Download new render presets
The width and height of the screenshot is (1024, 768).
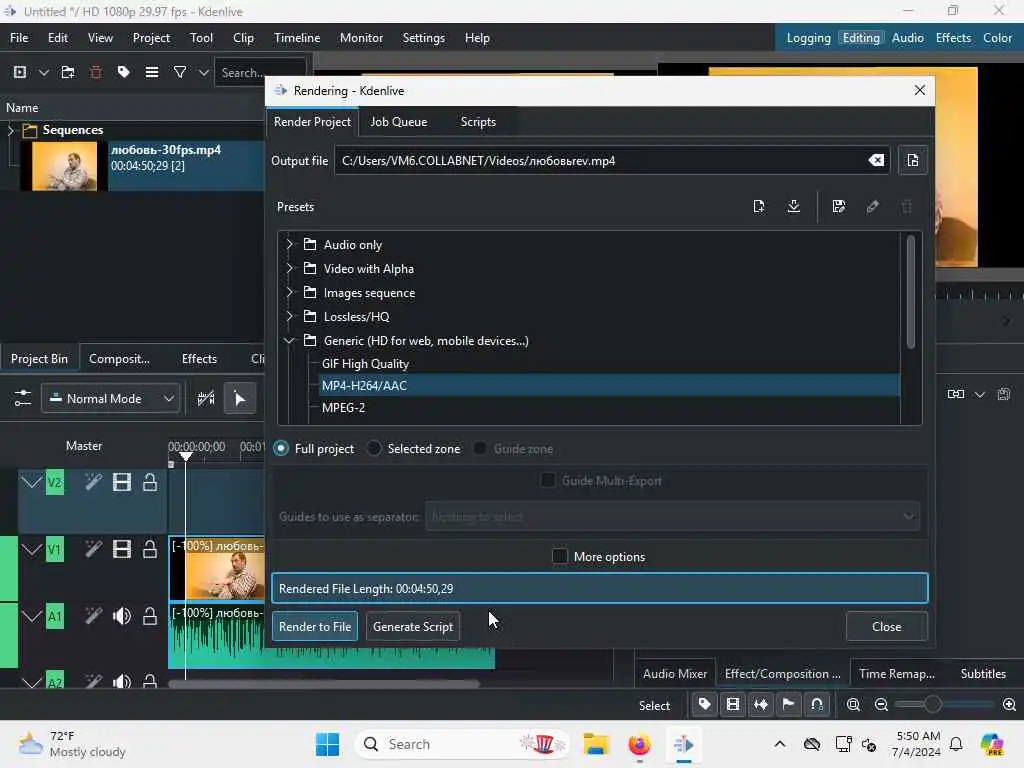pos(793,206)
